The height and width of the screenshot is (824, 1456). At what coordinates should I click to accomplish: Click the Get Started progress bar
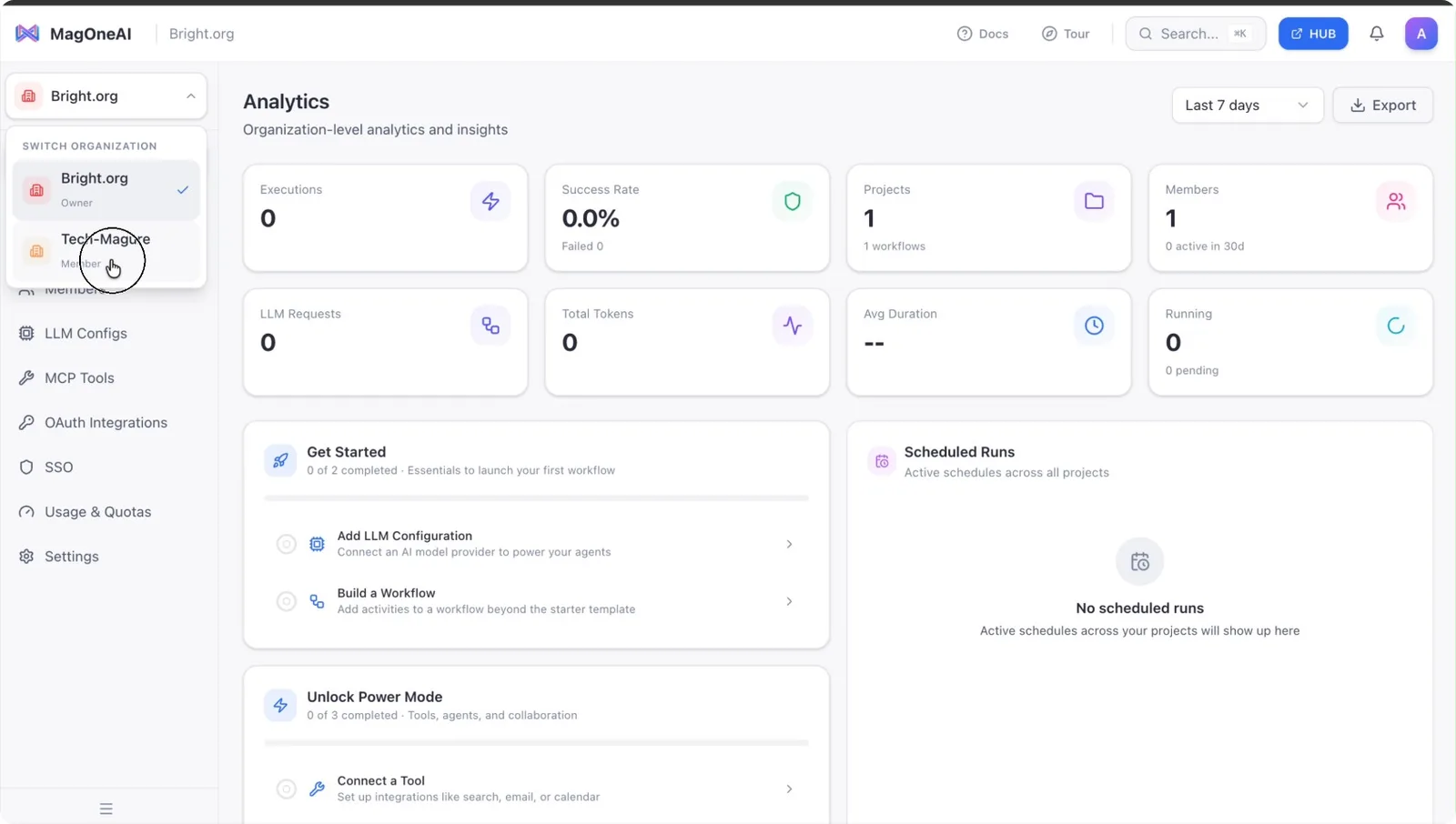pyautogui.click(x=536, y=498)
